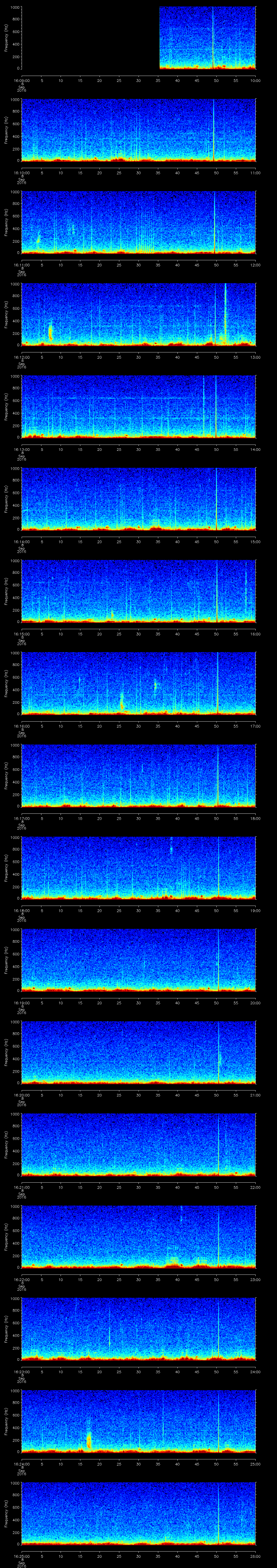Click the "16:19:00" start time label
The image size is (277, 1568).
pyautogui.click(x=21, y=1003)
